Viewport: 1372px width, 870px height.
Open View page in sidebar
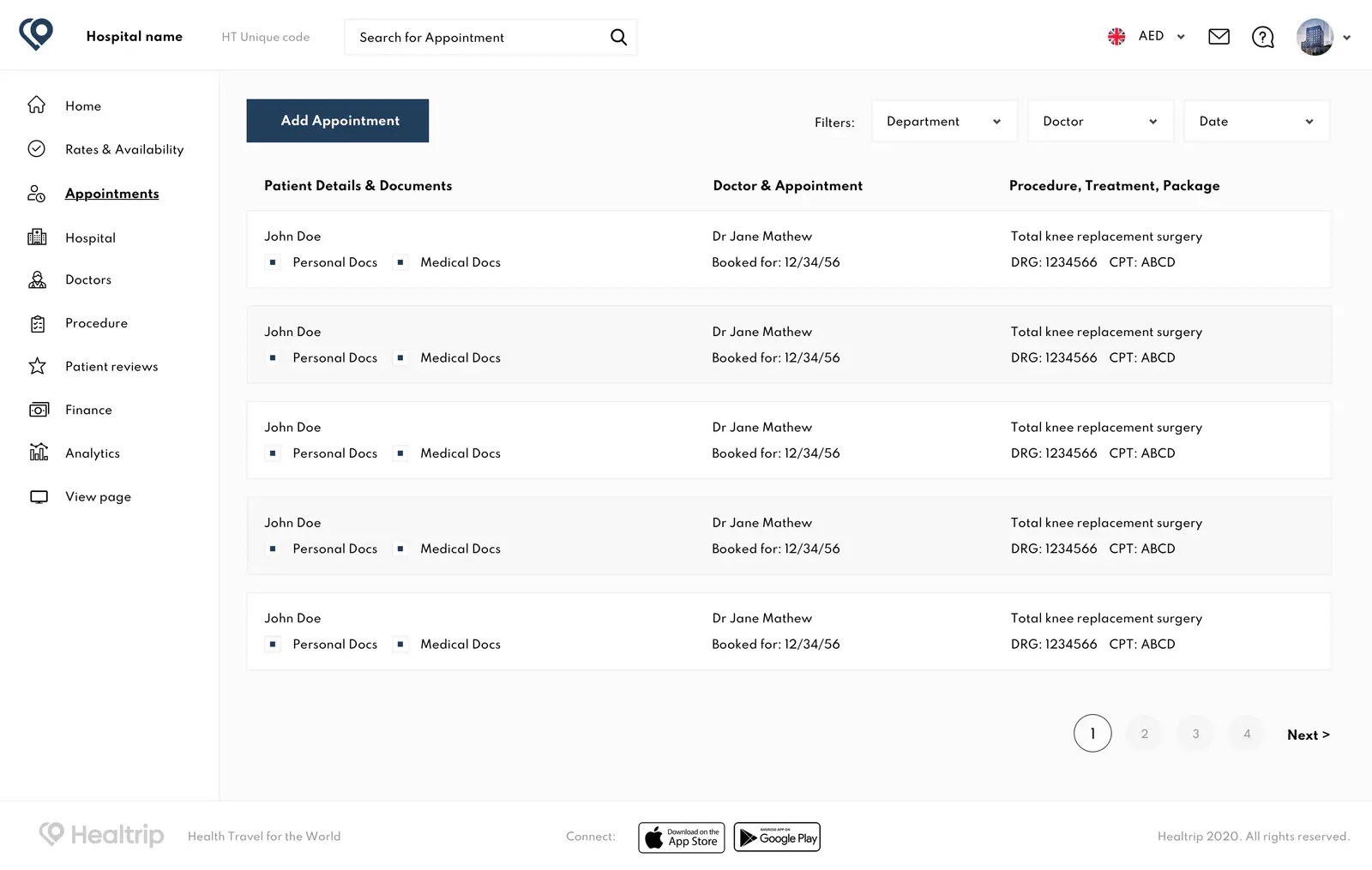pos(98,497)
